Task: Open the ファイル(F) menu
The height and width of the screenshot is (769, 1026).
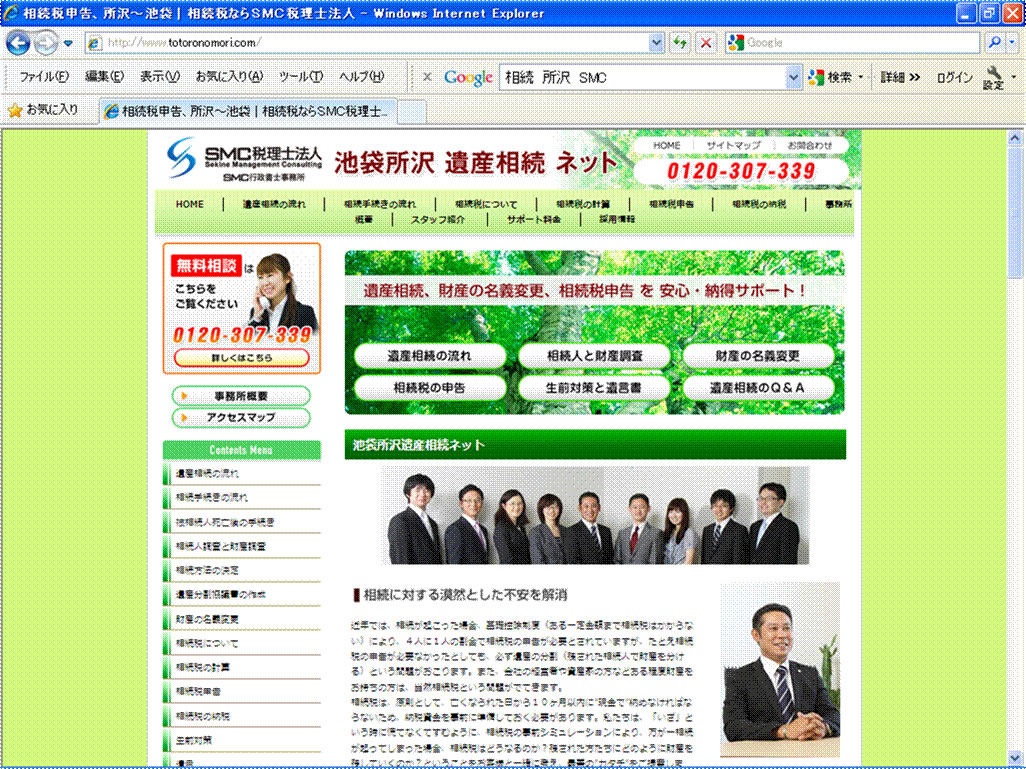Action: tap(44, 77)
